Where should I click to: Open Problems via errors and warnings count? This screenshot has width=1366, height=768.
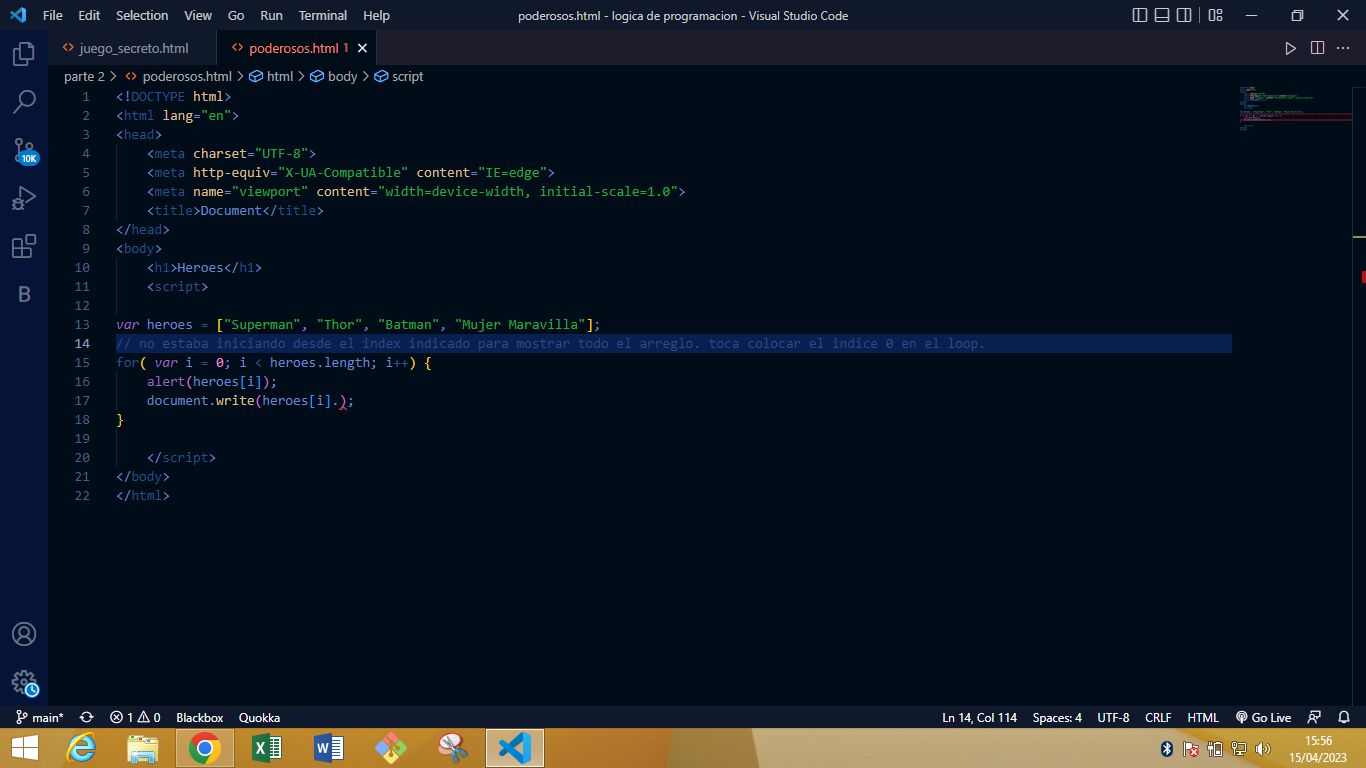click(135, 717)
